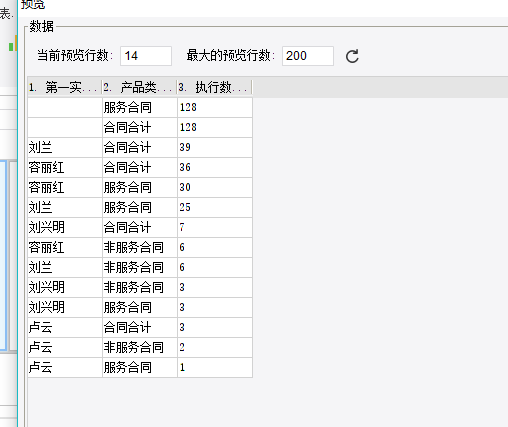Select the value cell showing 7
Viewport: 508px width, 427px height.
pyautogui.click(x=215, y=227)
